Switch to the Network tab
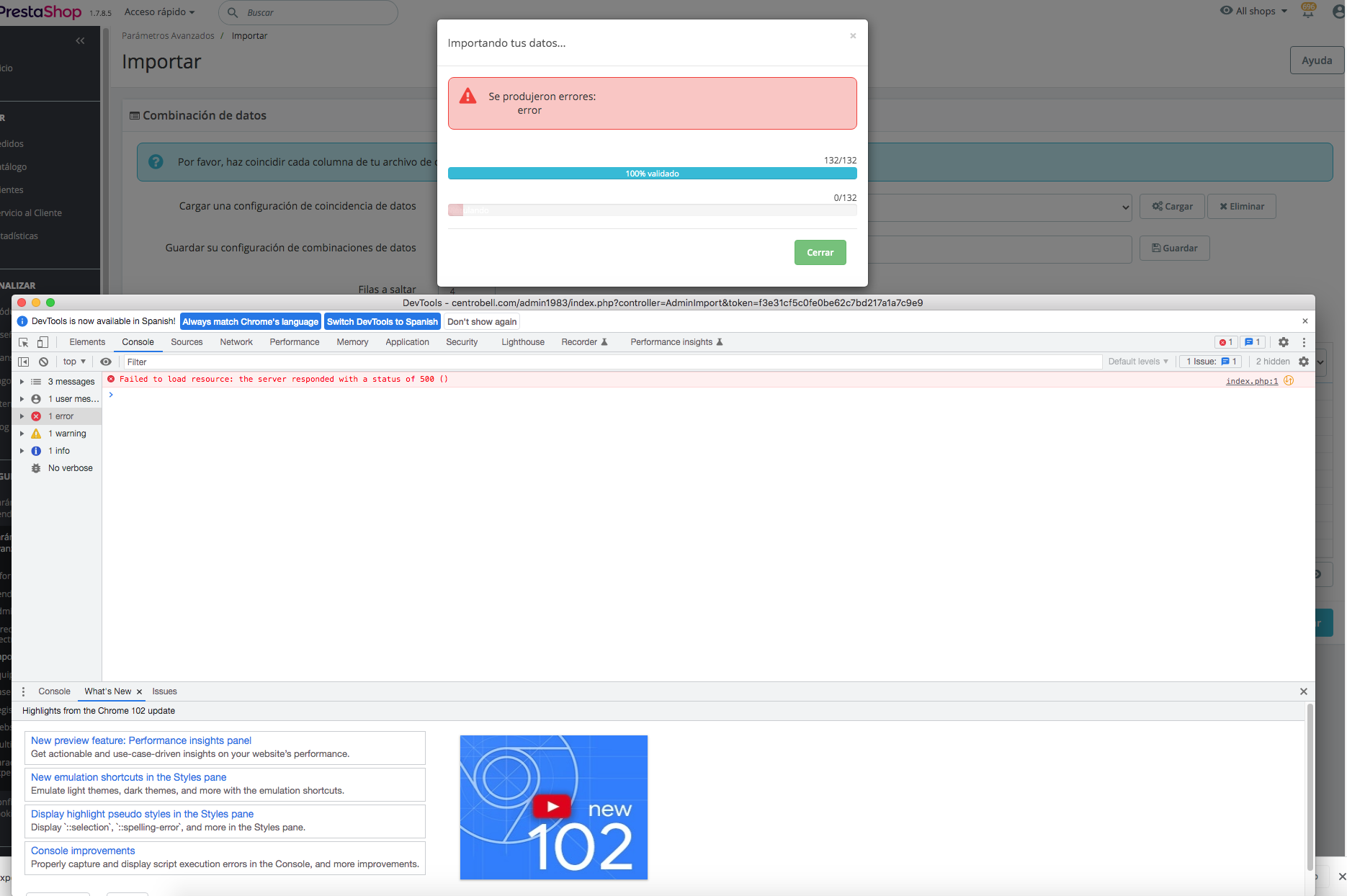1347x896 pixels. [236, 342]
